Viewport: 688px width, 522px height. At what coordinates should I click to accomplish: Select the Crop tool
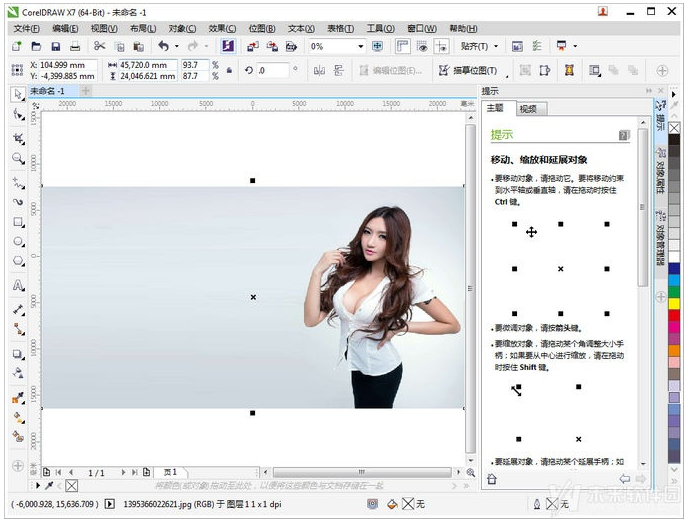coord(18,137)
